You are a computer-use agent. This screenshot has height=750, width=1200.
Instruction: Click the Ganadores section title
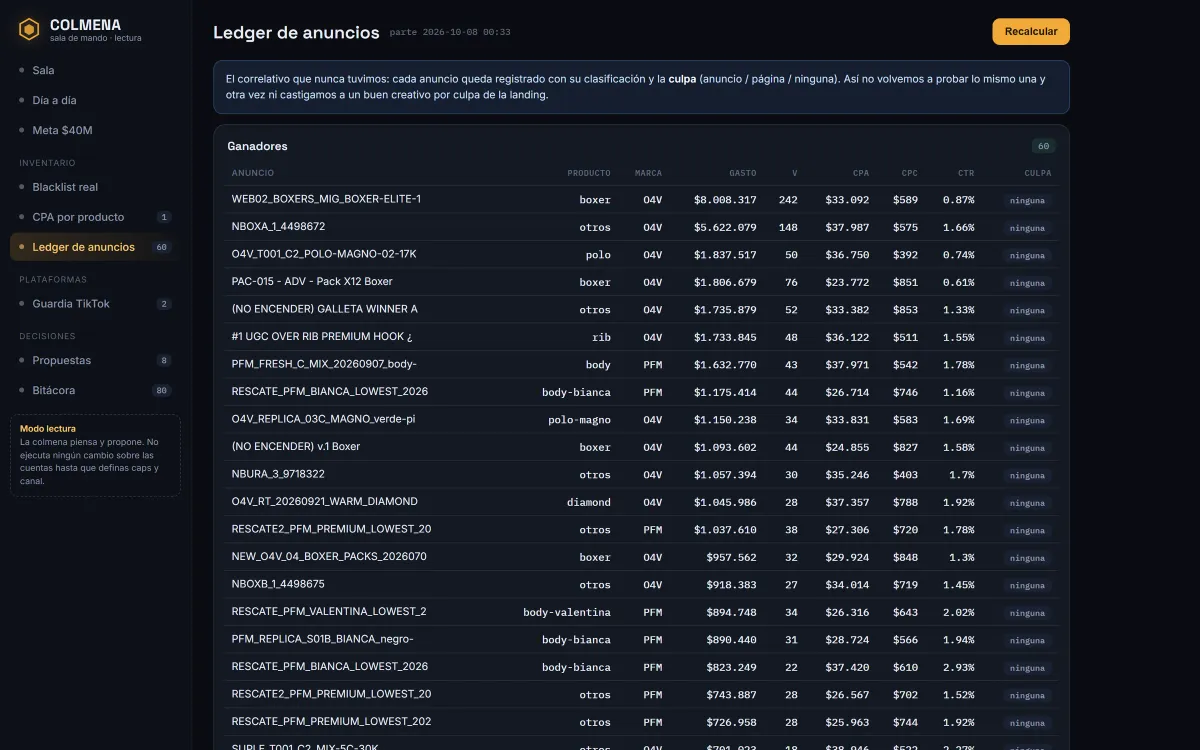click(257, 146)
